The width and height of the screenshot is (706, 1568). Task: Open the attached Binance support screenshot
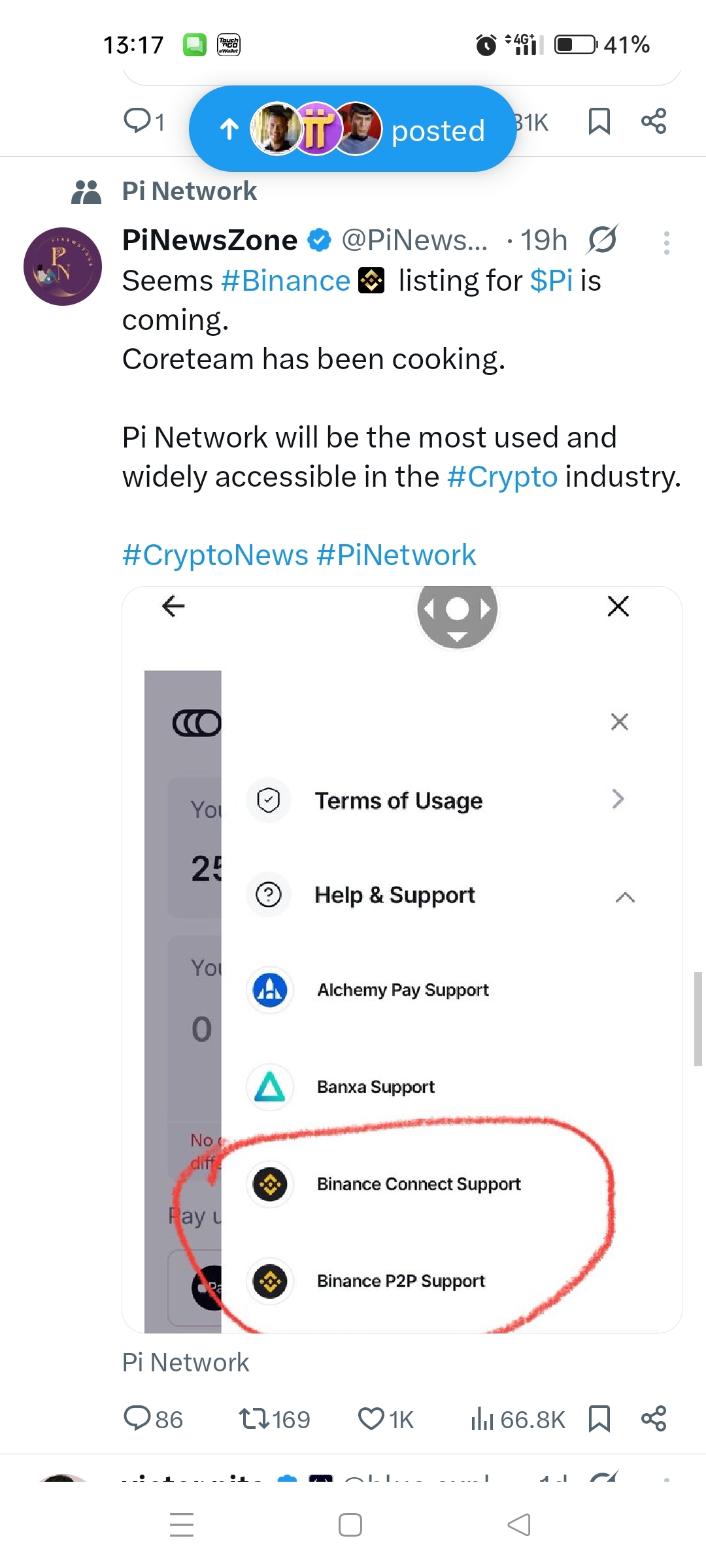[x=402, y=959]
